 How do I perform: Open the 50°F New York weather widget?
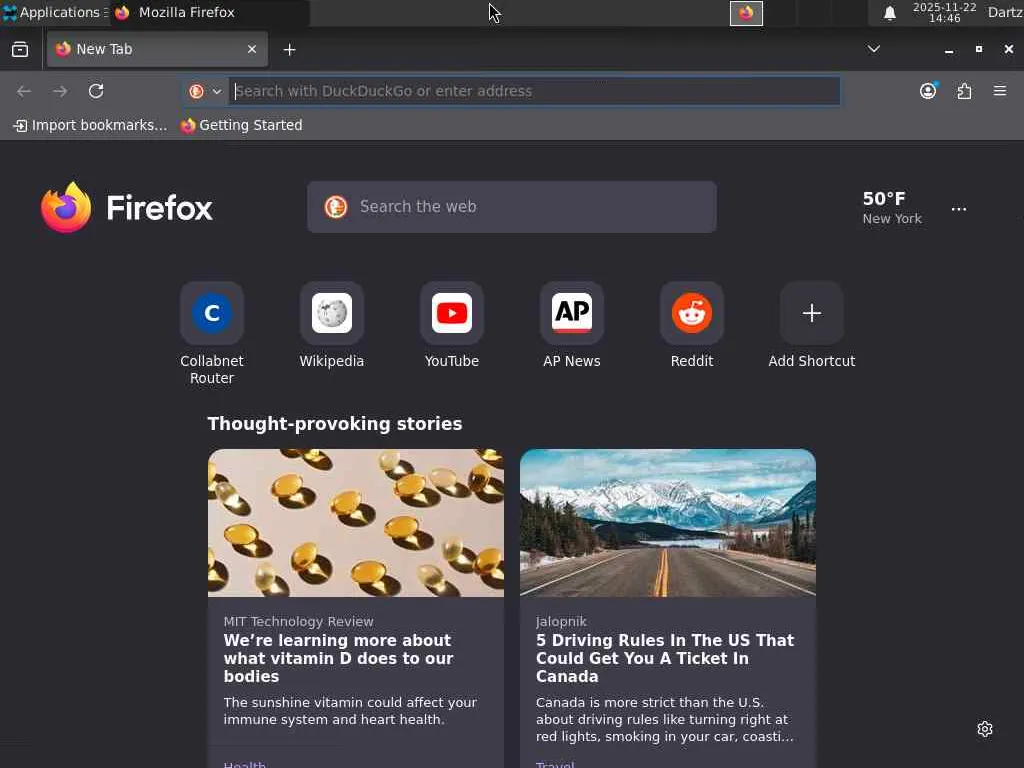(x=891, y=208)
